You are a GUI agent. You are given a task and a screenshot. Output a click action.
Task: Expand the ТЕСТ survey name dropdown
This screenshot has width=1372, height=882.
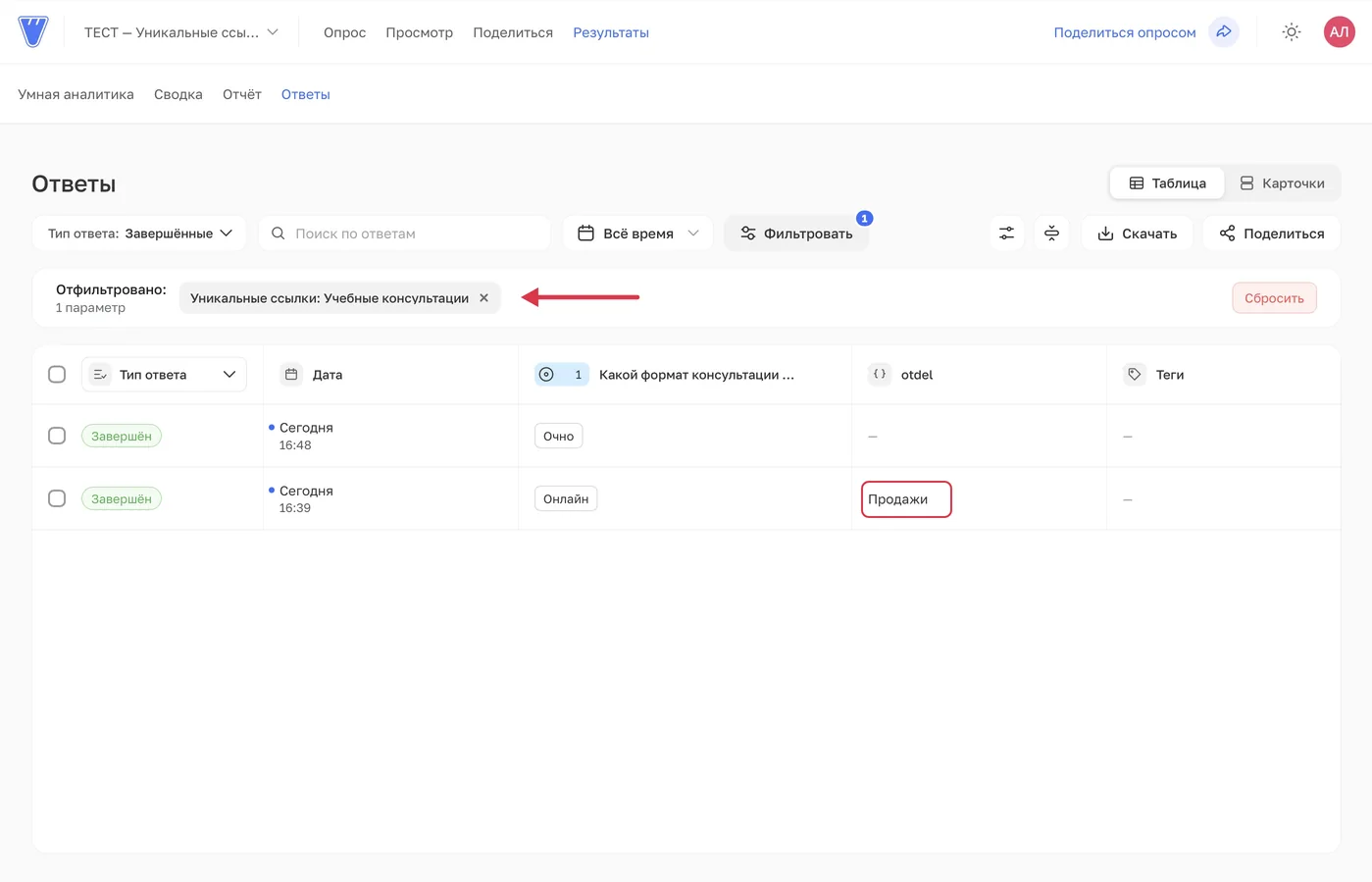[x=181, y=32]
